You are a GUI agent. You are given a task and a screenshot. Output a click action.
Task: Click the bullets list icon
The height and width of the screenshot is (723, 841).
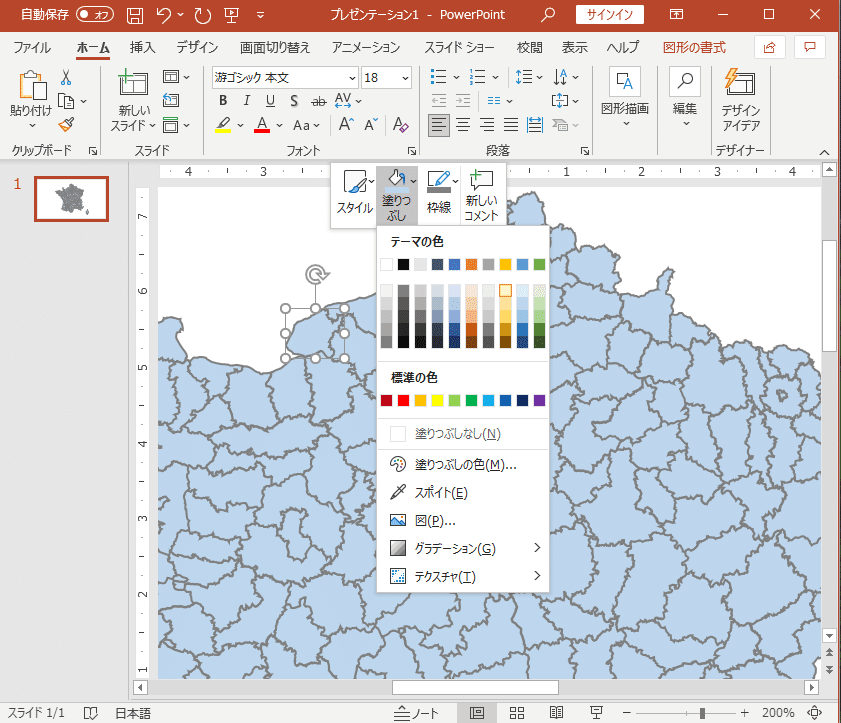(438, 77)
